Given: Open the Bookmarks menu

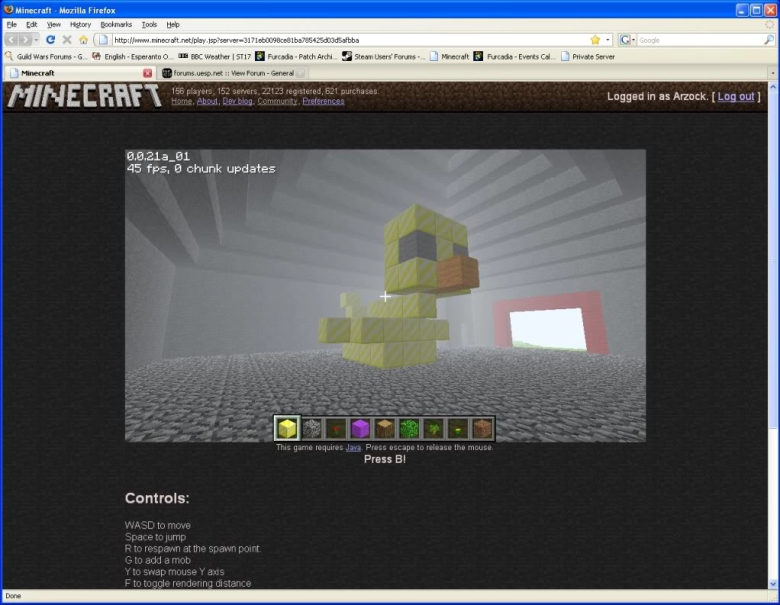Looking at the screenshot, I should click(x=116, y=24).
